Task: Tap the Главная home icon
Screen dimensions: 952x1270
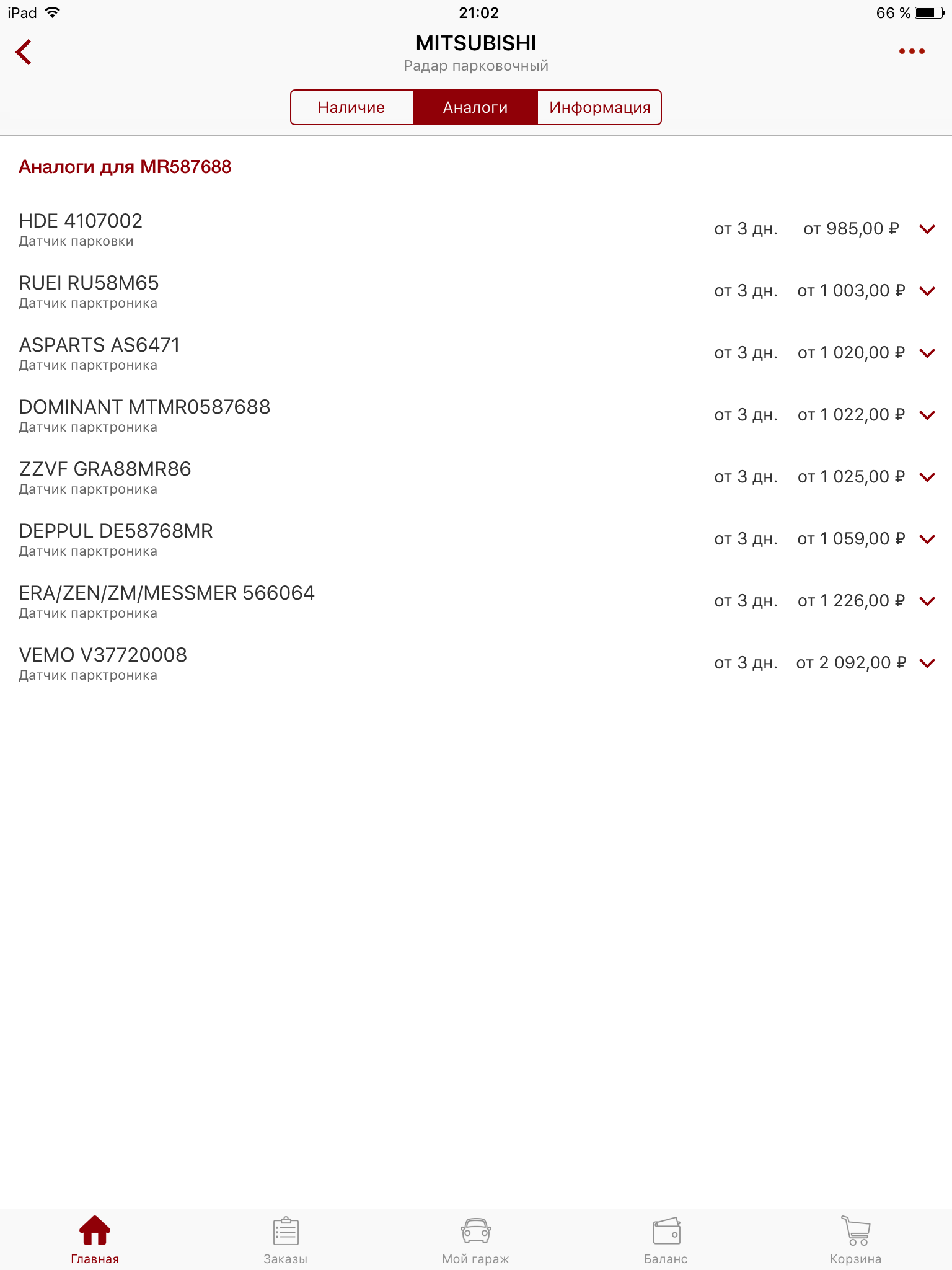Action: point(95,1231)
